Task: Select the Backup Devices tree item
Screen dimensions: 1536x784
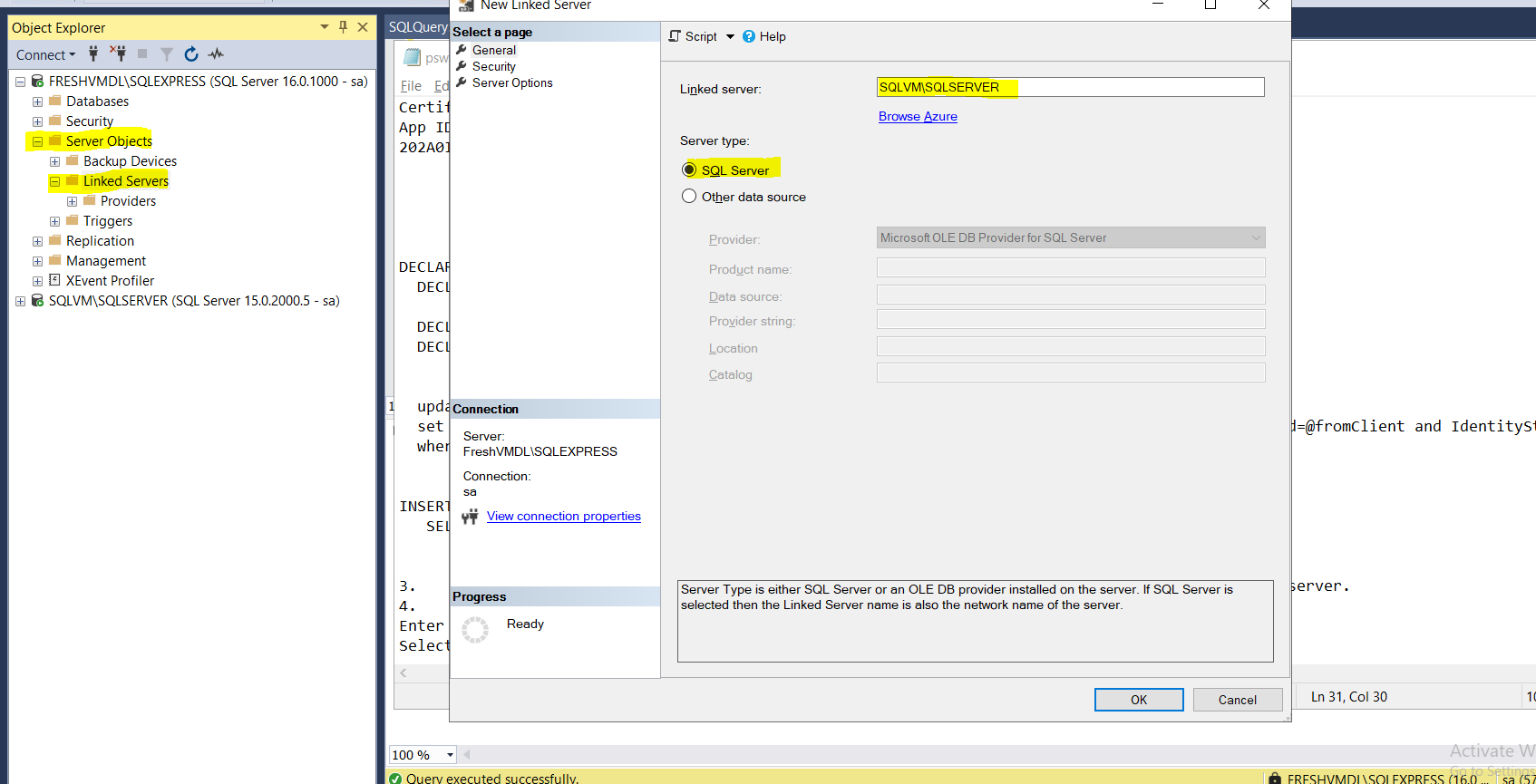Action: tap(130, 161)
